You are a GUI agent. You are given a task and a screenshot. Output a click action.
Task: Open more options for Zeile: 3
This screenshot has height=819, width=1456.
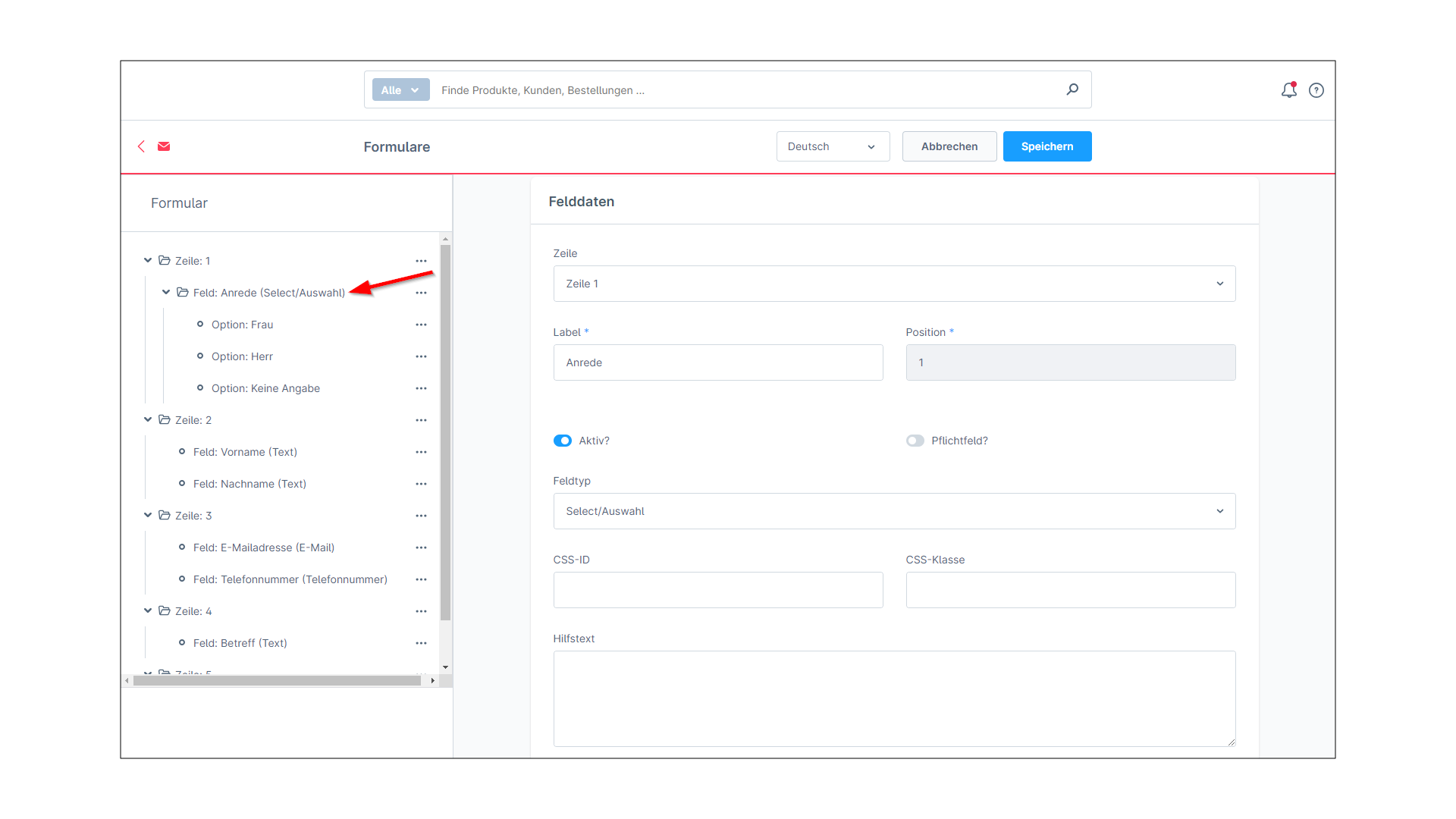421,516
